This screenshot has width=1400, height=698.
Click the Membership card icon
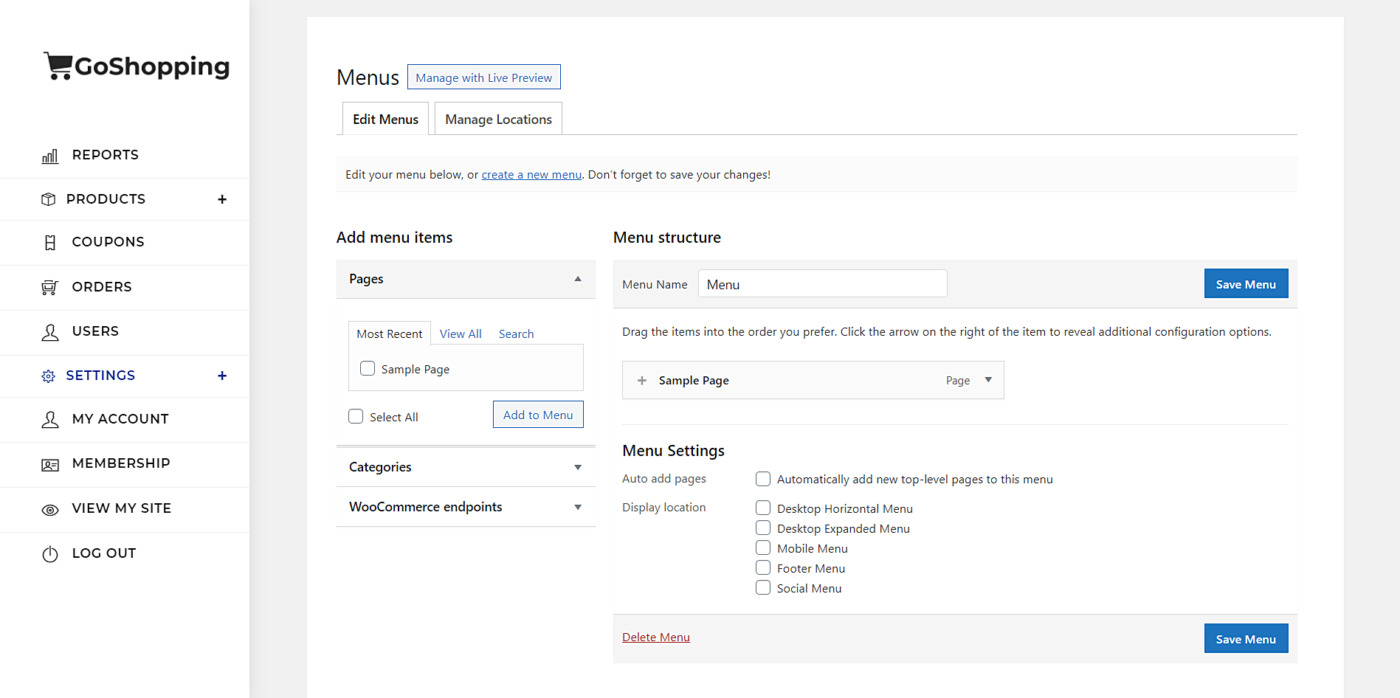50,464
